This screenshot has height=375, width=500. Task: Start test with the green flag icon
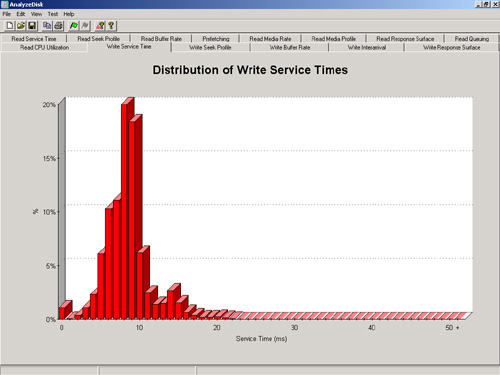tap(74, 26)
